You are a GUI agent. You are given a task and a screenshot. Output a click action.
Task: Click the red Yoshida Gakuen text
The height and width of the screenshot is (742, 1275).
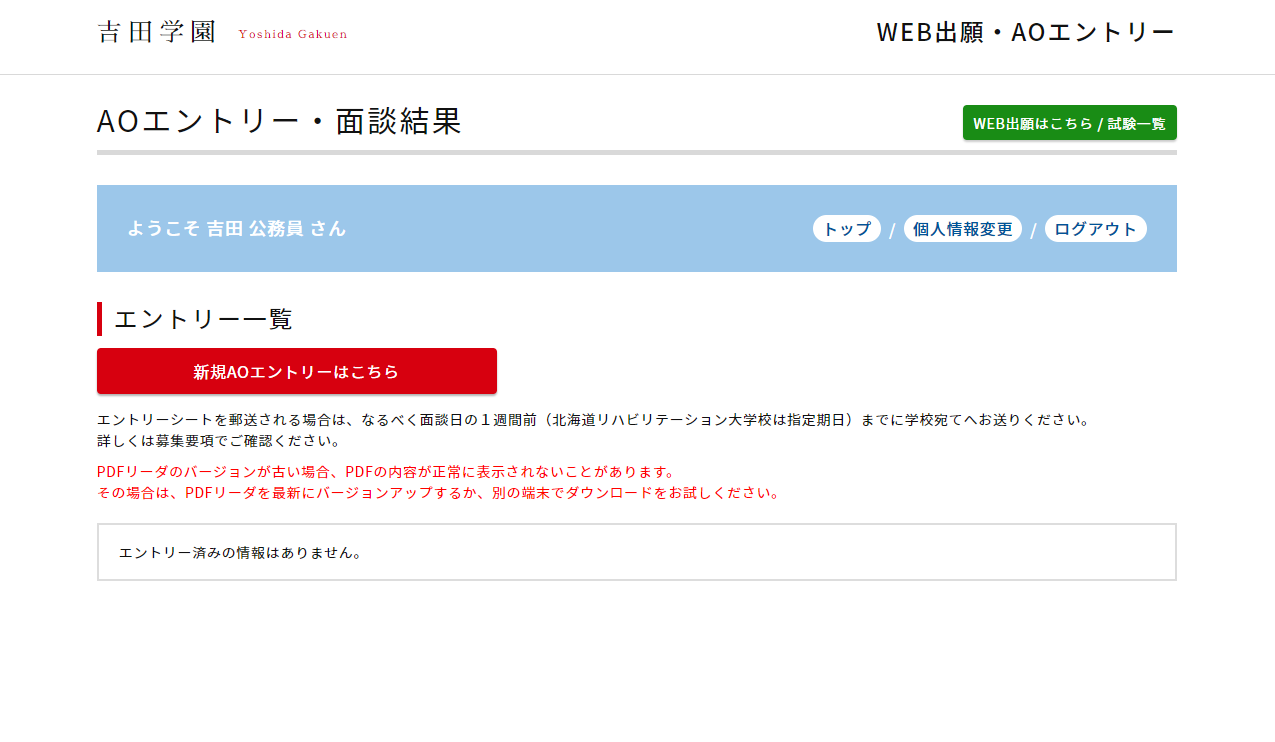click(292, 34)
